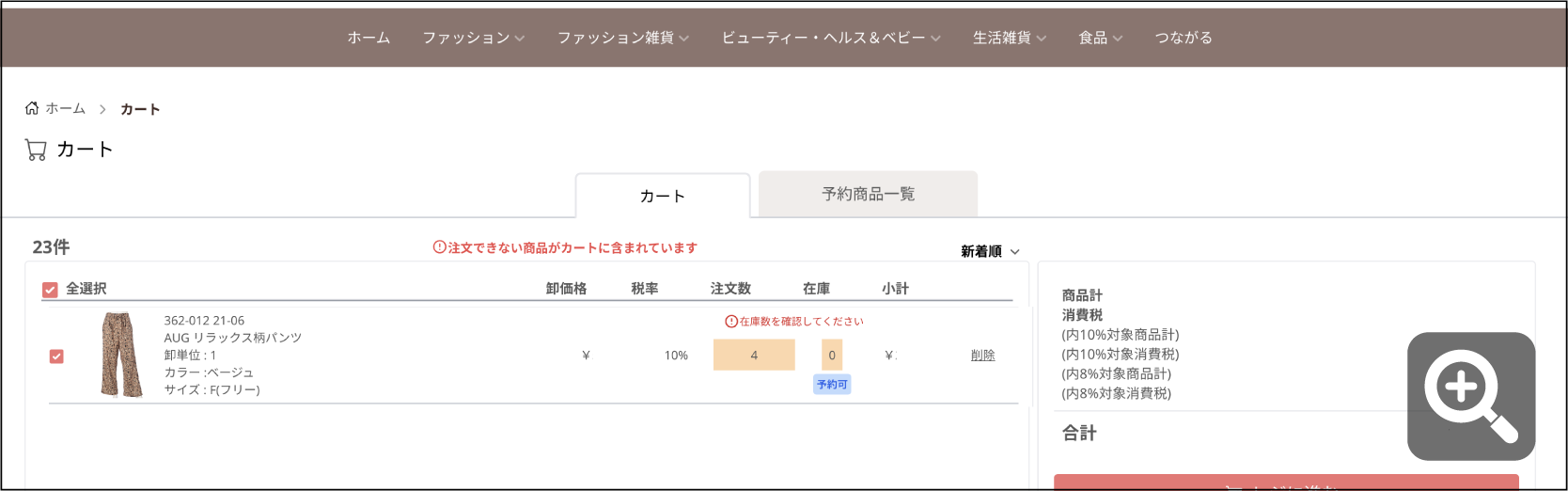The image size is (1568, 491).
Task: Open the 生活雑貨 dropdown menu
Action: tap(1010, 38)
